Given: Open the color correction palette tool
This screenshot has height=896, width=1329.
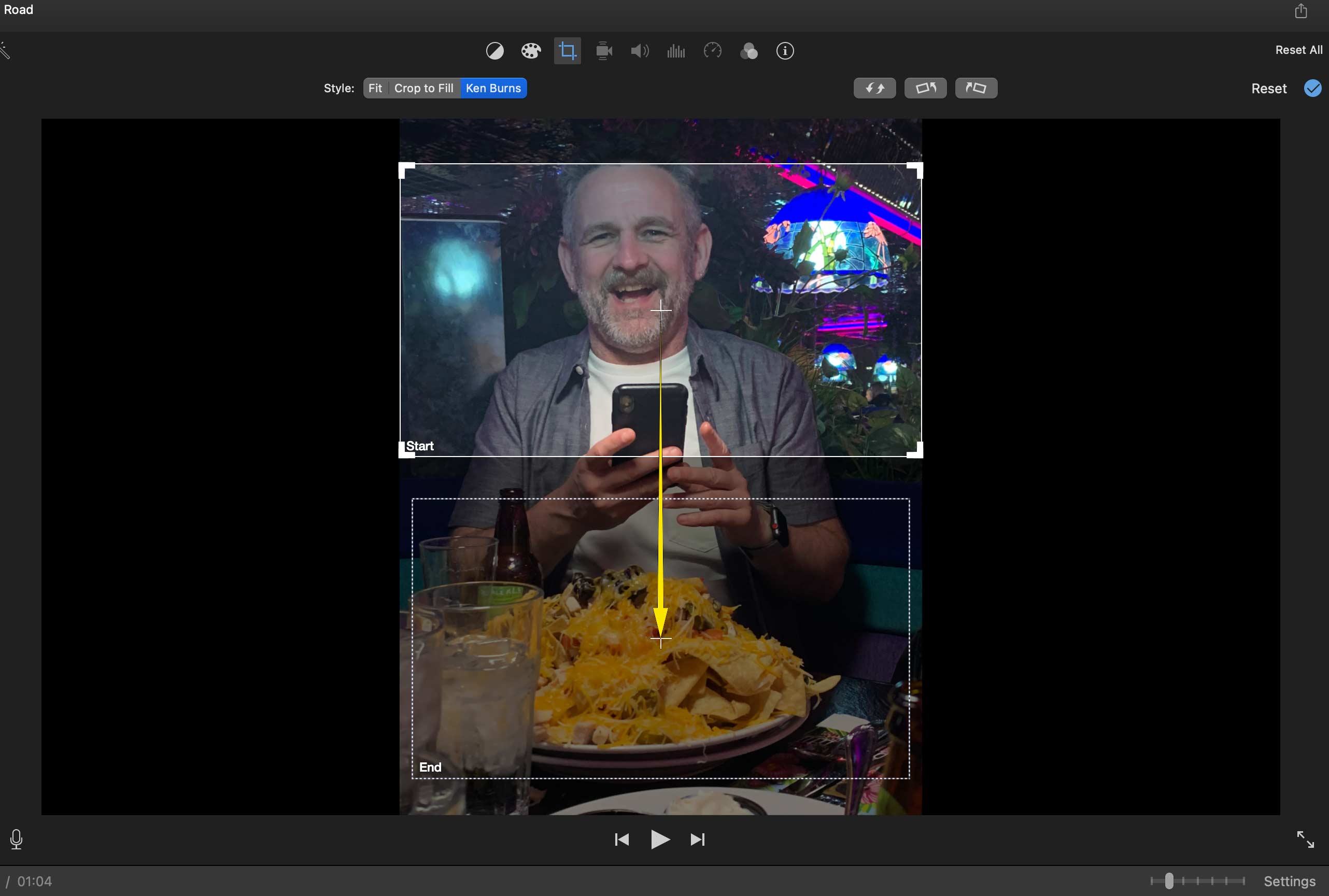Looking at the screenshot, I should pyautogui.click(x=531, y=51).
